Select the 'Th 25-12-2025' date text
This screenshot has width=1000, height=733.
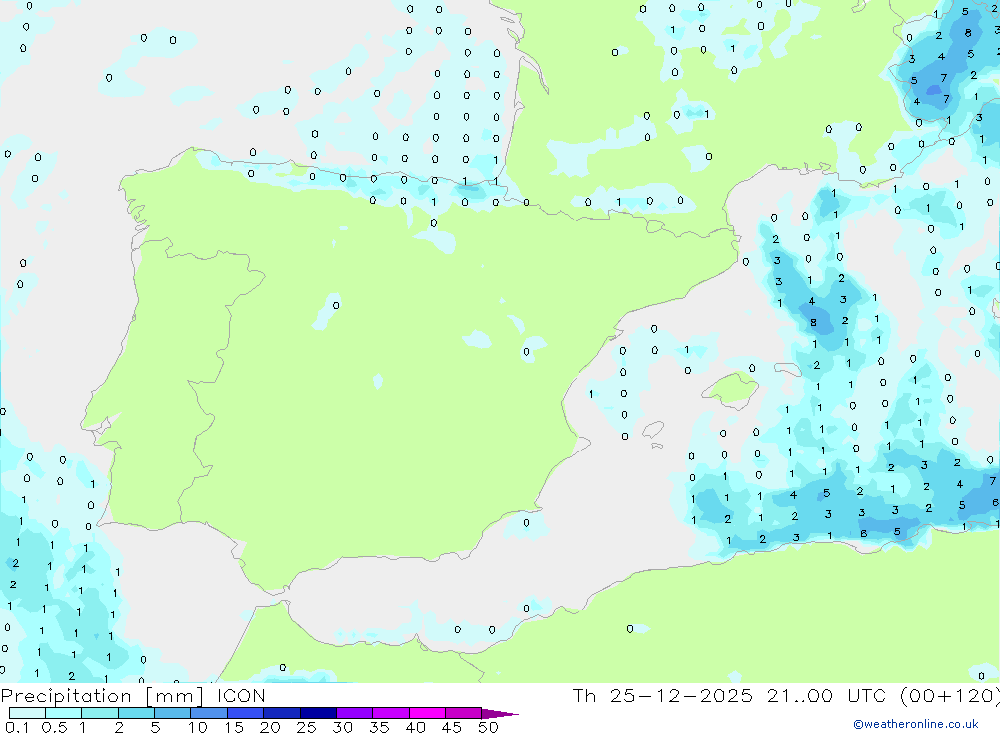click(x=663, y=695)
